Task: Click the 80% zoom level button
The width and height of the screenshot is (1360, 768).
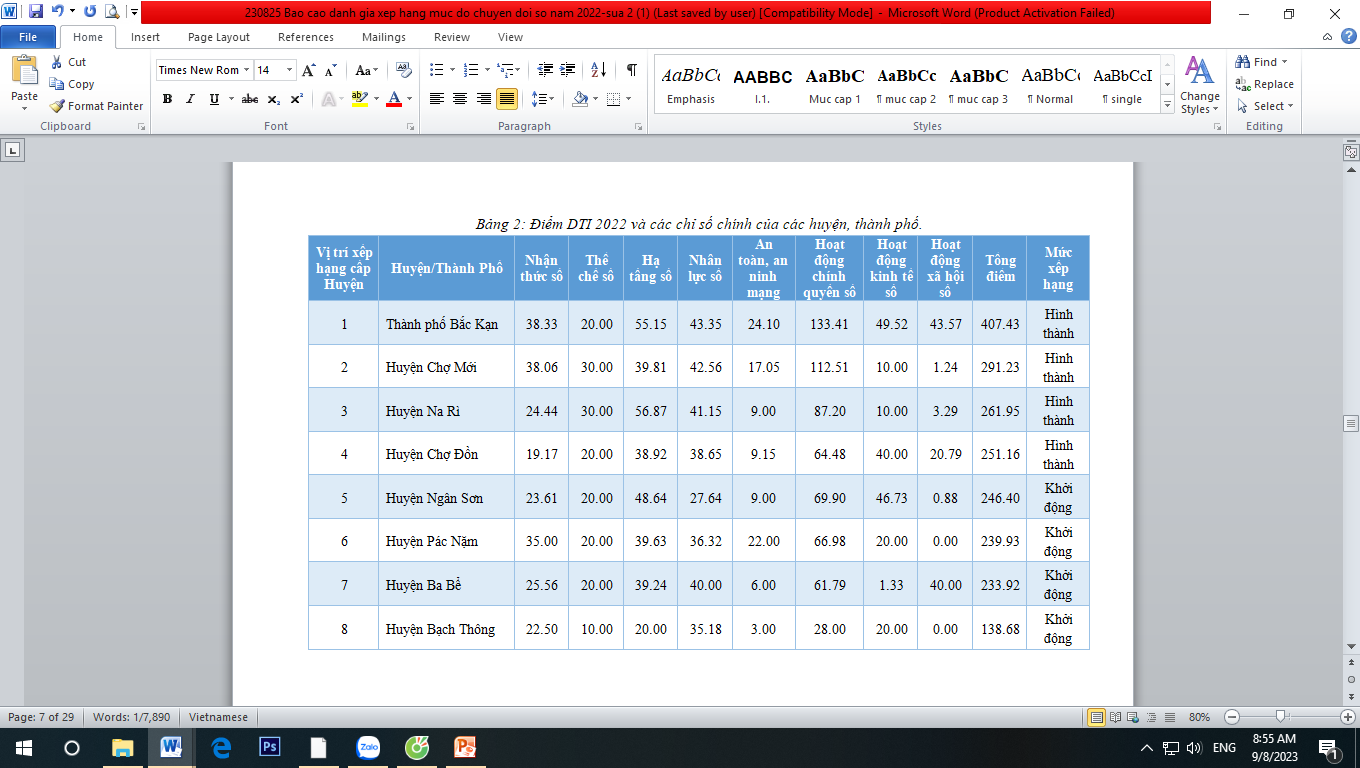Action: (x=1199, y=717)
